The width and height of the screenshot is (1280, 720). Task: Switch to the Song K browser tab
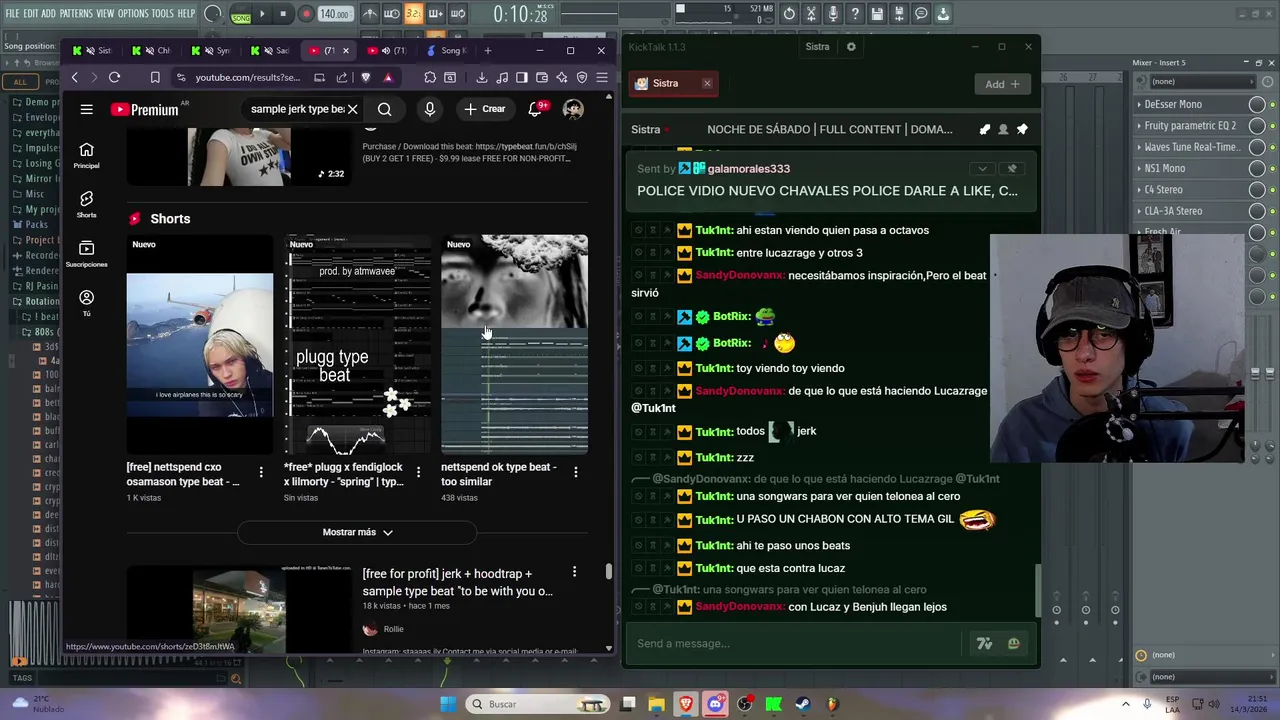pyautogui.click(x=445, y=50)
